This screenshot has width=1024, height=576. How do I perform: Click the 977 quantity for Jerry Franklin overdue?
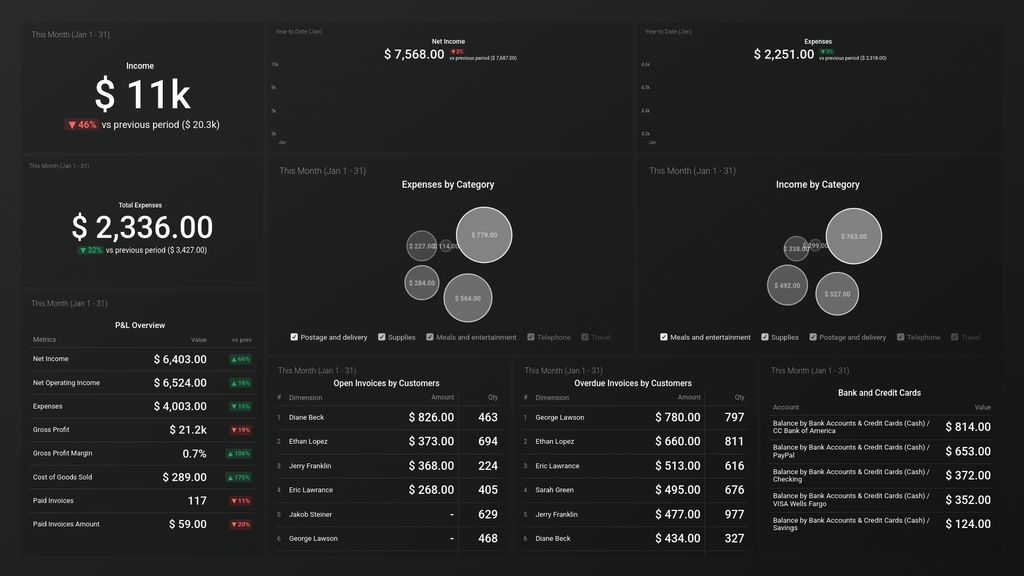click(734, 514)
